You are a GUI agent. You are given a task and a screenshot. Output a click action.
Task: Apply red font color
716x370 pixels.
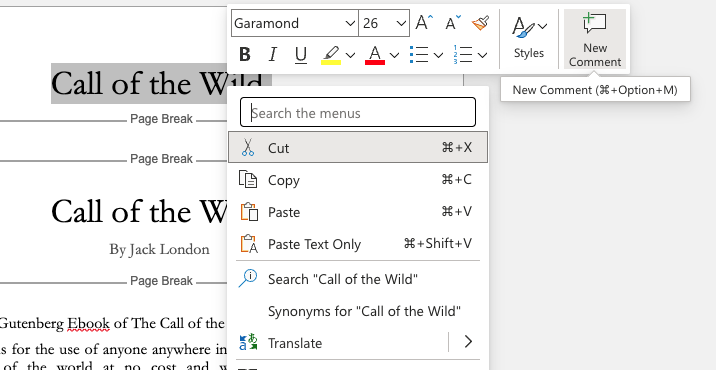pyautogui.click(x=374, y=55)
